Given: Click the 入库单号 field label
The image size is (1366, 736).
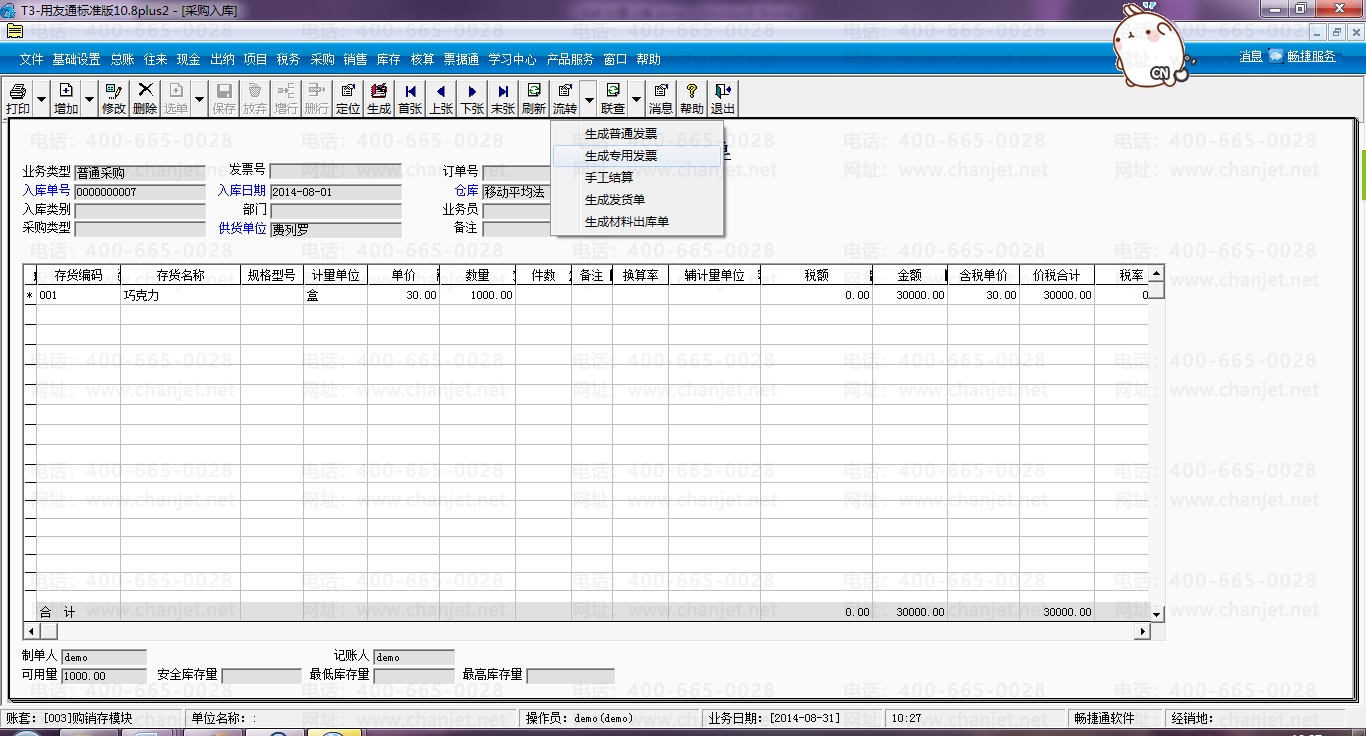Looking at the screenshot, I should pos(46,191).
